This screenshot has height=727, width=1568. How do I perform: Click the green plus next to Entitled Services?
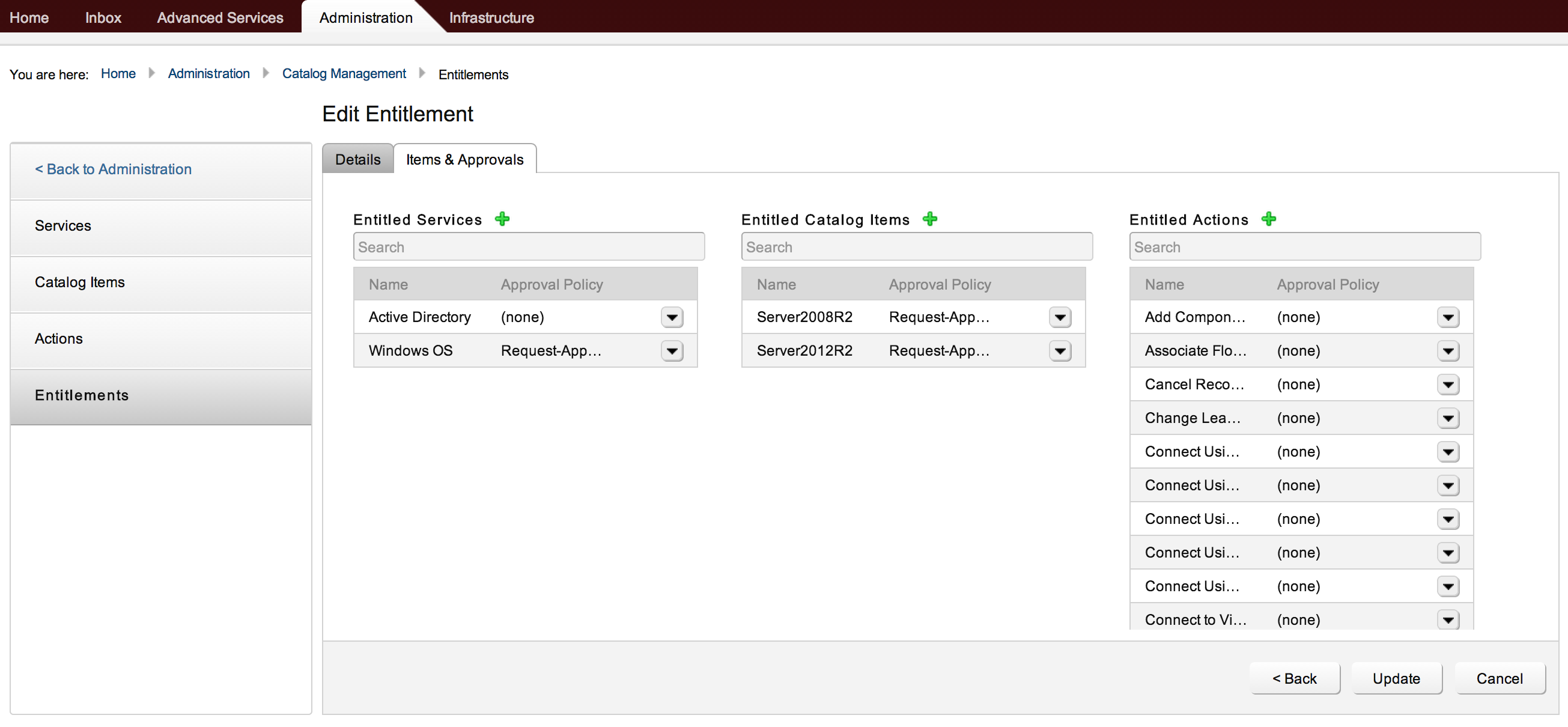click(502, 219)
